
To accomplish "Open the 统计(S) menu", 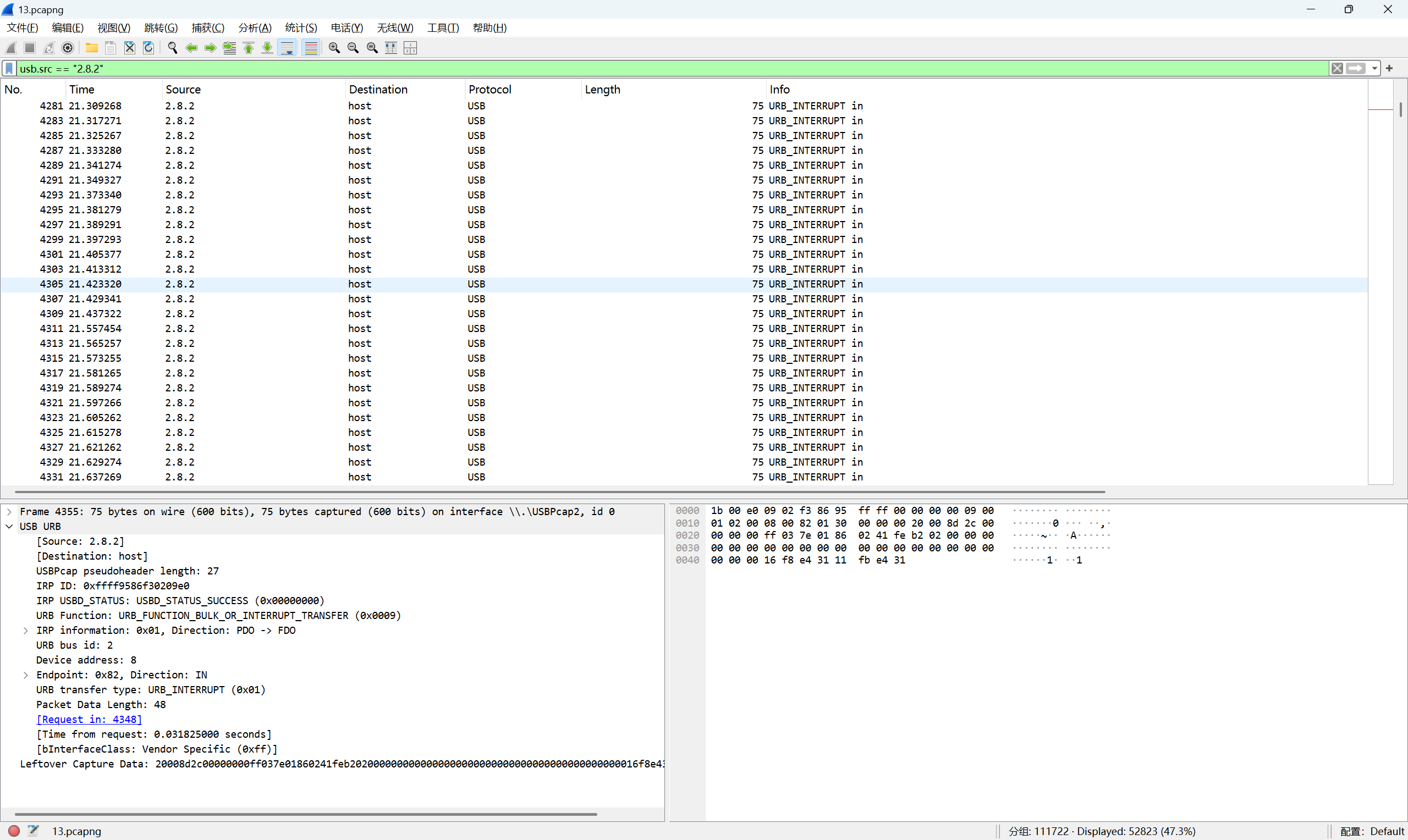I will [x=301, y=27].
